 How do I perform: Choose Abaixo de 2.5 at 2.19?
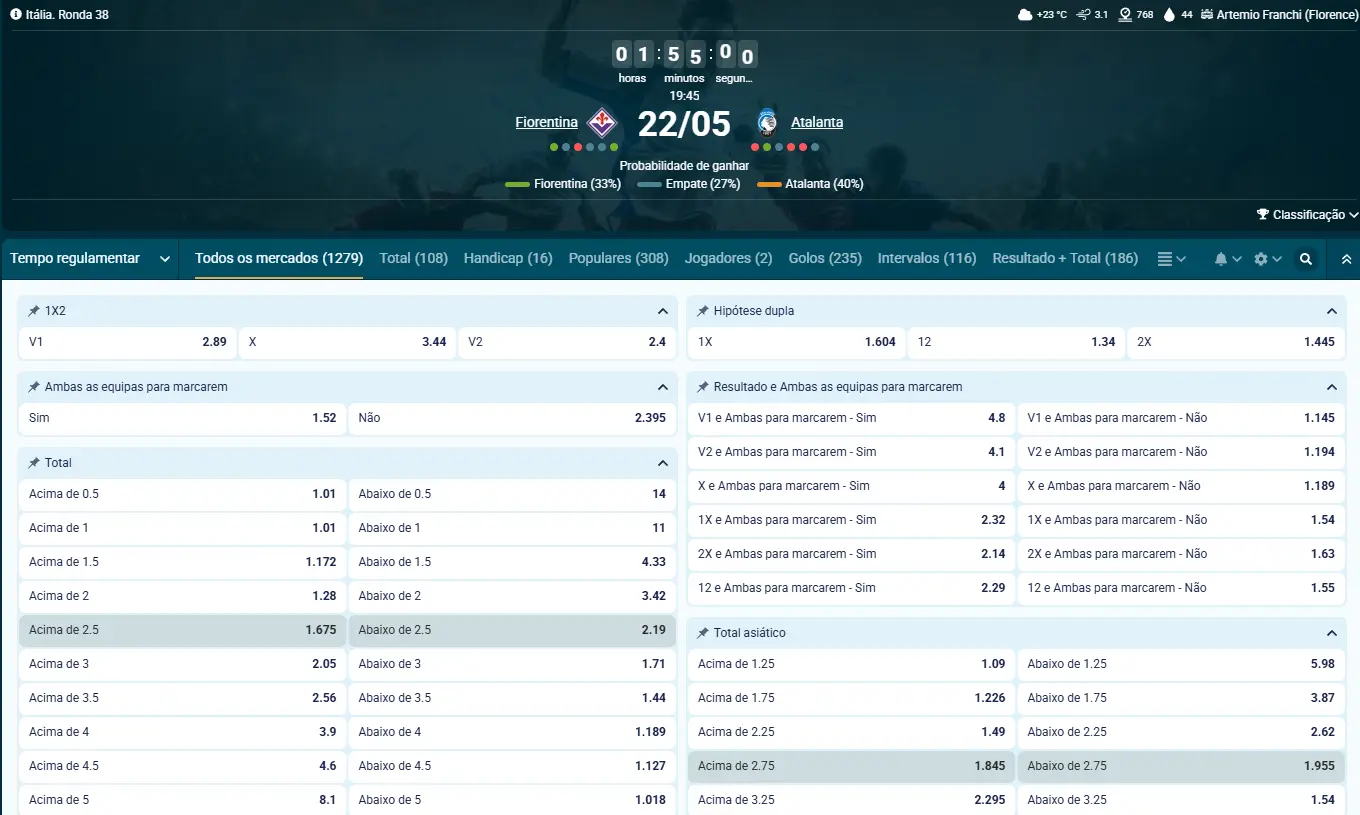tap(512, 630)
